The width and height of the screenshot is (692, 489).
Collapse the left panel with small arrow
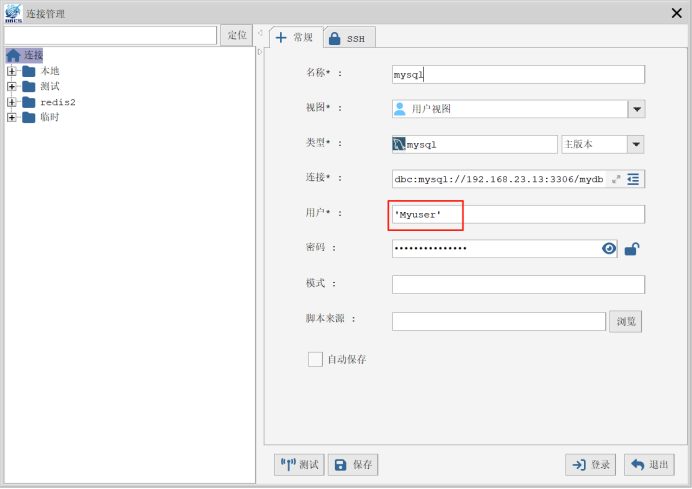tap(260, 33)
